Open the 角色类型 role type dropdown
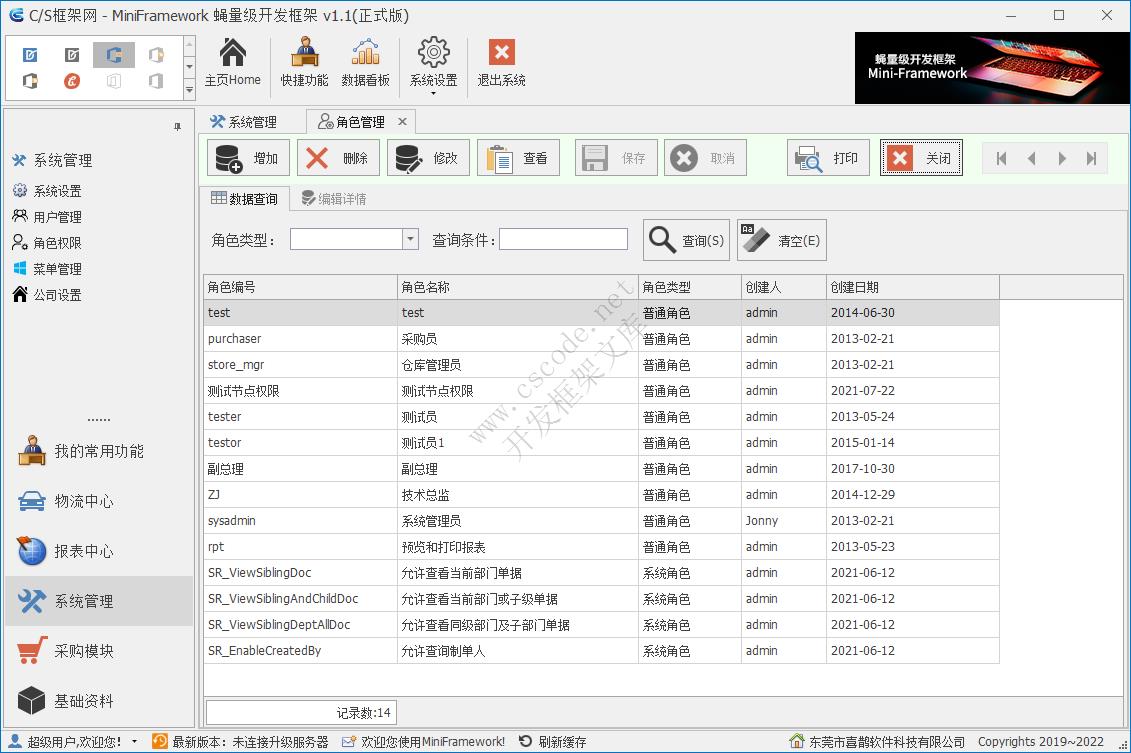The width and height of the screenshot is (1131, 753). (x=408, y=239)
